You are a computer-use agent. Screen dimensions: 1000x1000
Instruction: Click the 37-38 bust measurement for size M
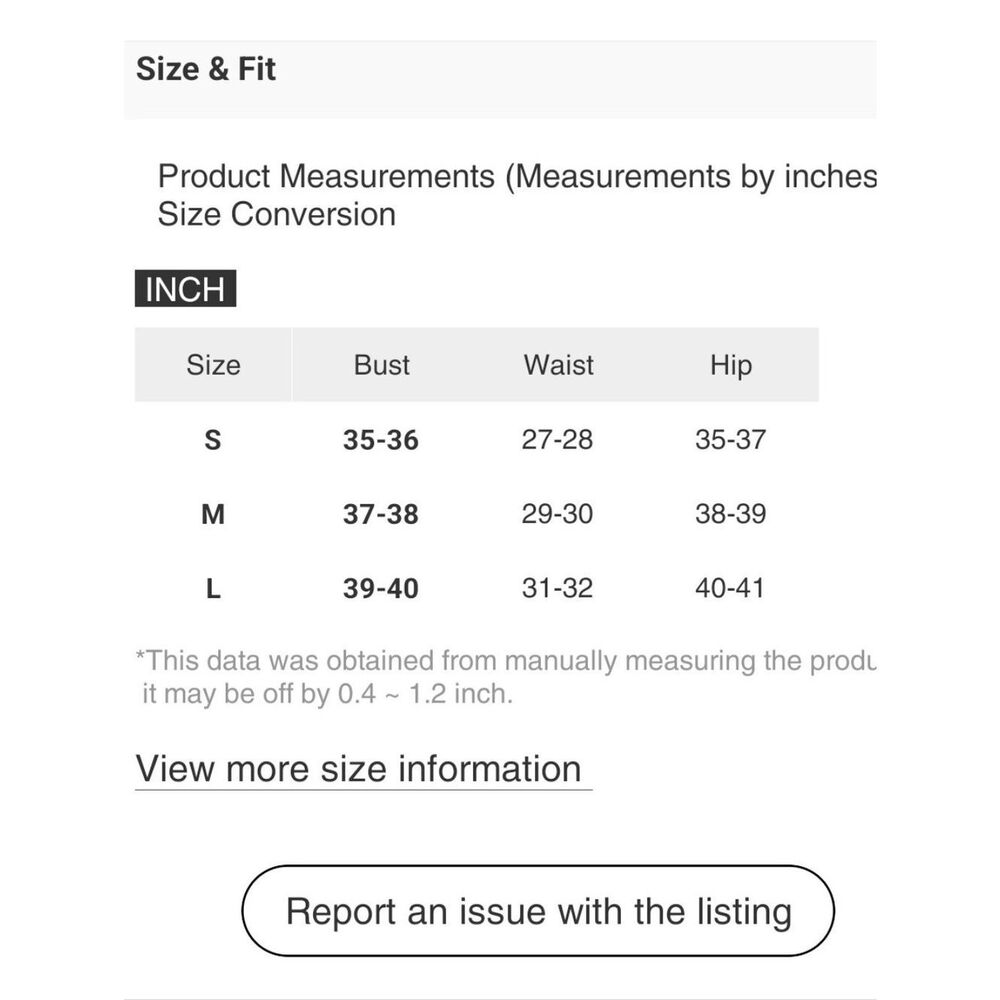381,514
